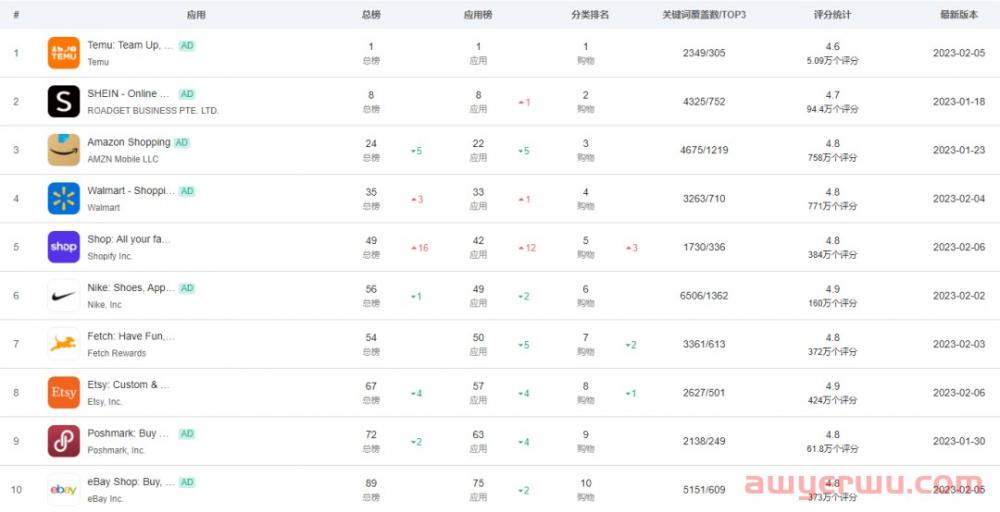Viewport: 1000px width, 512px height.
Task: Click the 关键词覆盖数/TOP3 column header
Action: pos(704,14)
